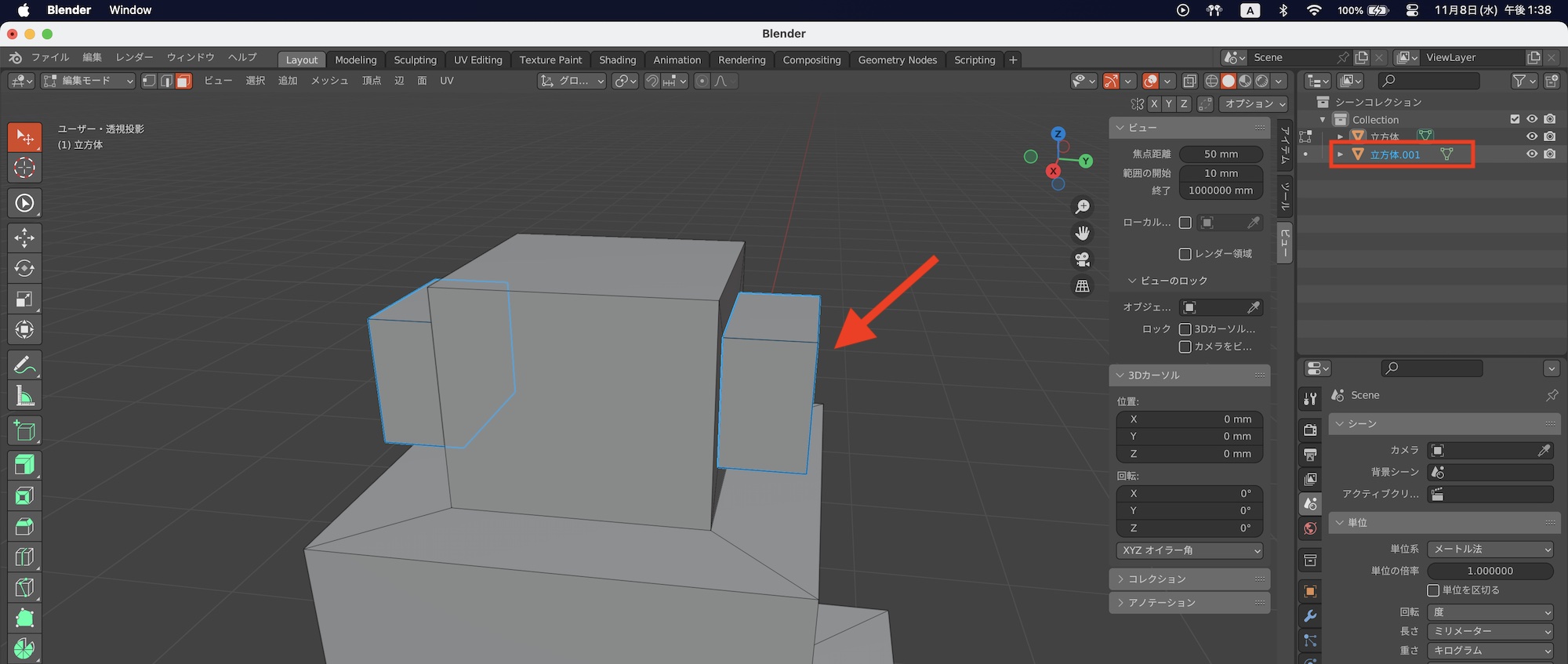1568x664 pixels.
Task: Enable the レンダー領域 checkbox
Action: click(x=1185, y=254)
